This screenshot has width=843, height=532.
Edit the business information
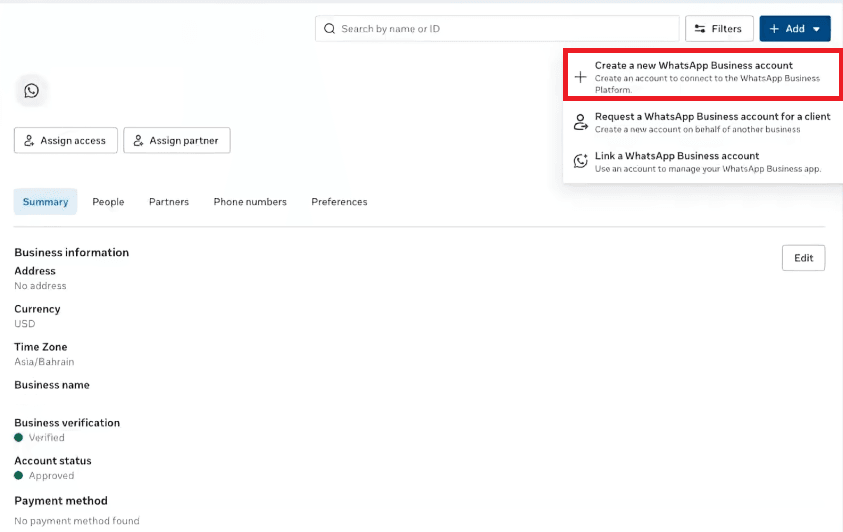803,258
